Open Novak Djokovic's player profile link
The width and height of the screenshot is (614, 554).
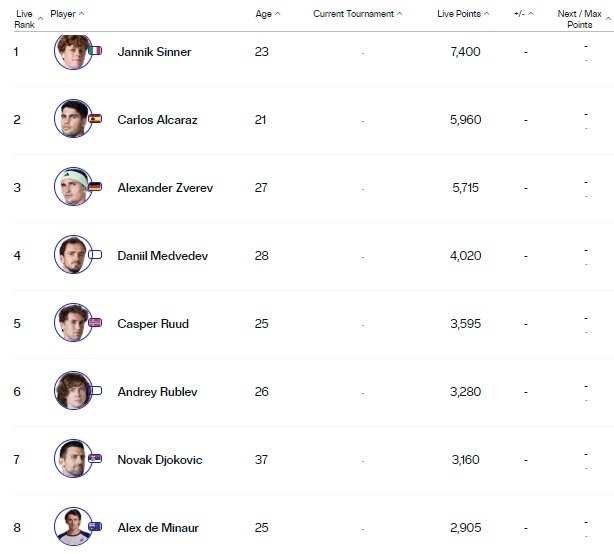point(160,460)
